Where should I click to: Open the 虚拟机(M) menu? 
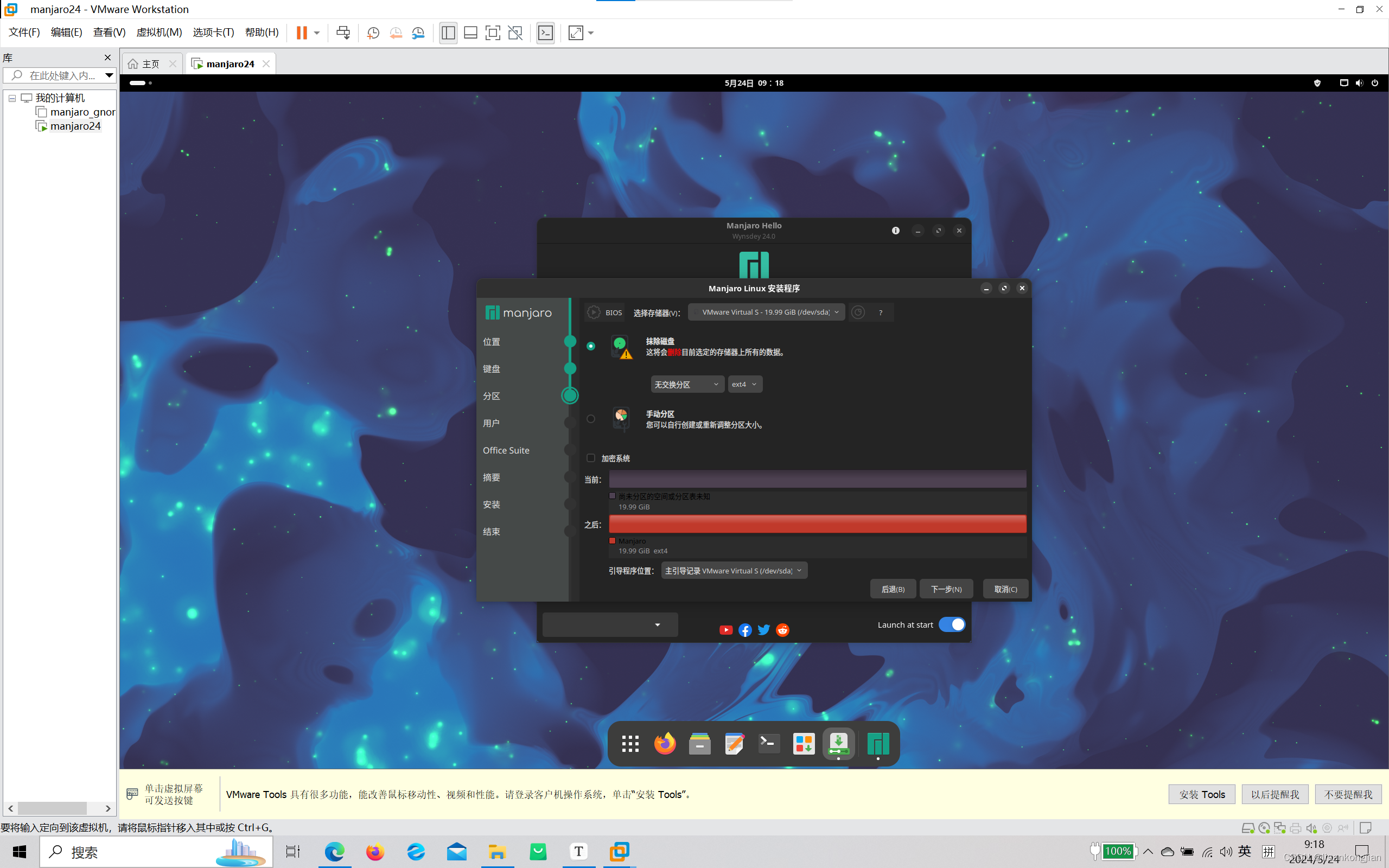click(x=159, y=32)
